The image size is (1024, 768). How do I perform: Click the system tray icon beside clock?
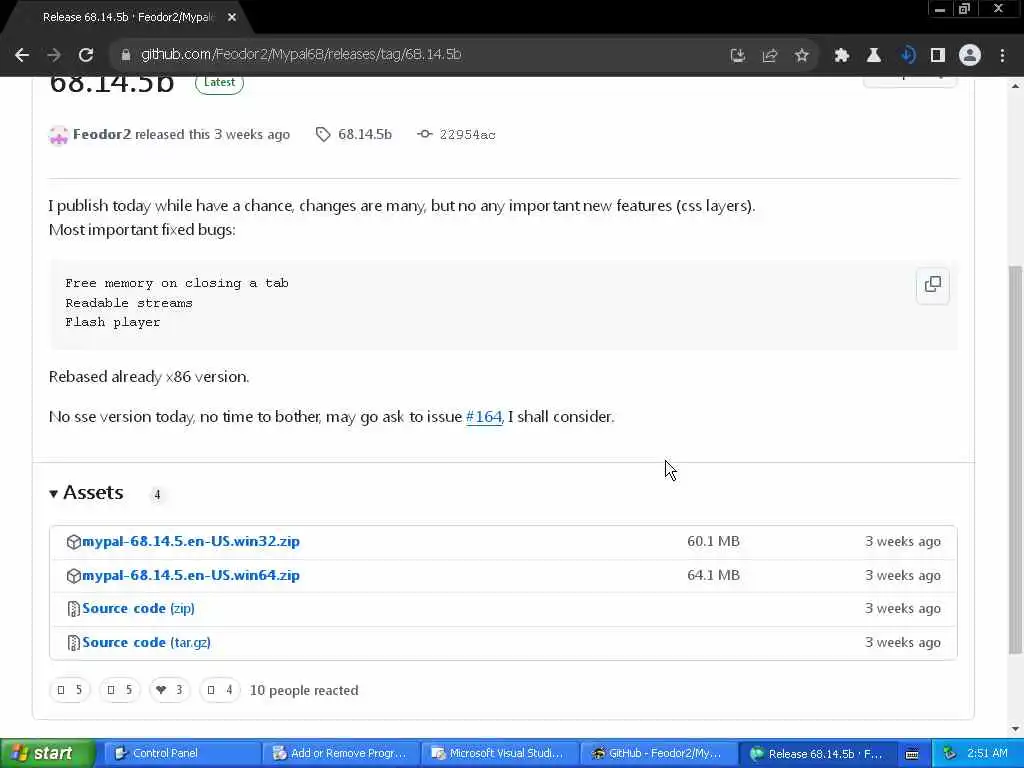click(x=950, y=754)
